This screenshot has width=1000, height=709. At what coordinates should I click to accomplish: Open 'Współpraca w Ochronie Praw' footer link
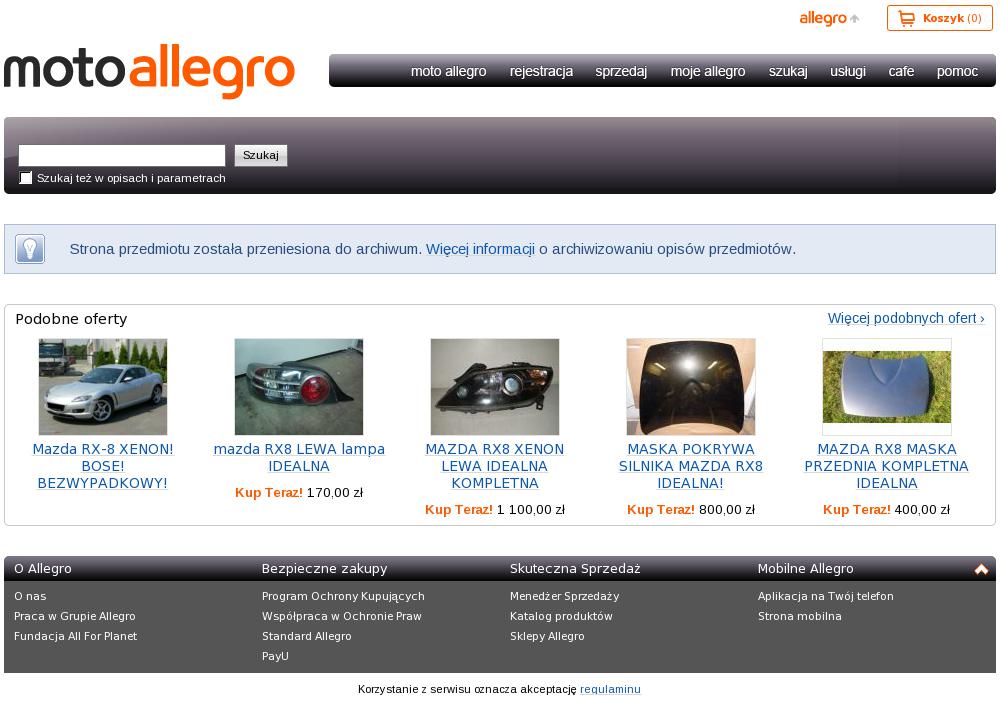[x=342, y=616]
